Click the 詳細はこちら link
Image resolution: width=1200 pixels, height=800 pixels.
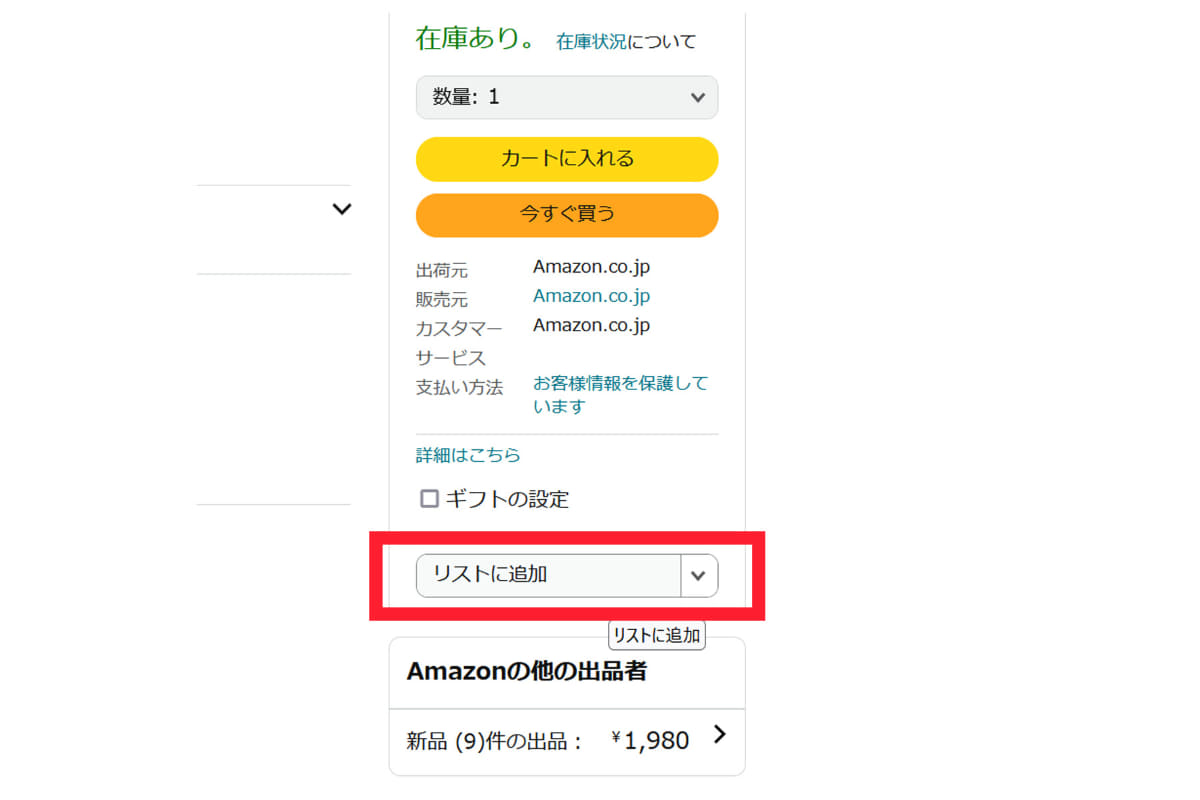click(x=468, y=455)
